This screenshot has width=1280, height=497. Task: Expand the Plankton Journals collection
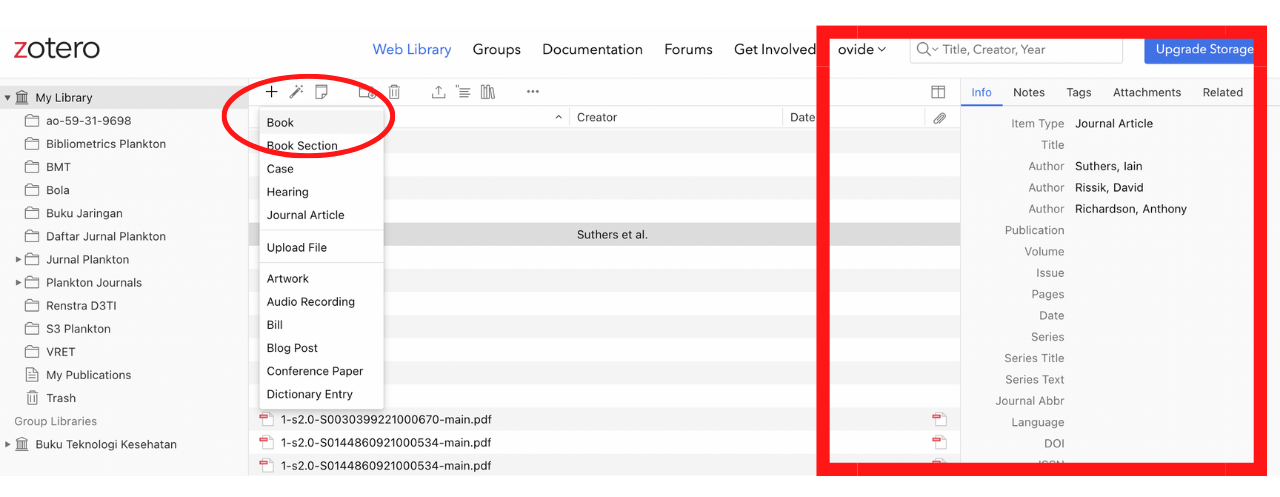click(18, 283)
